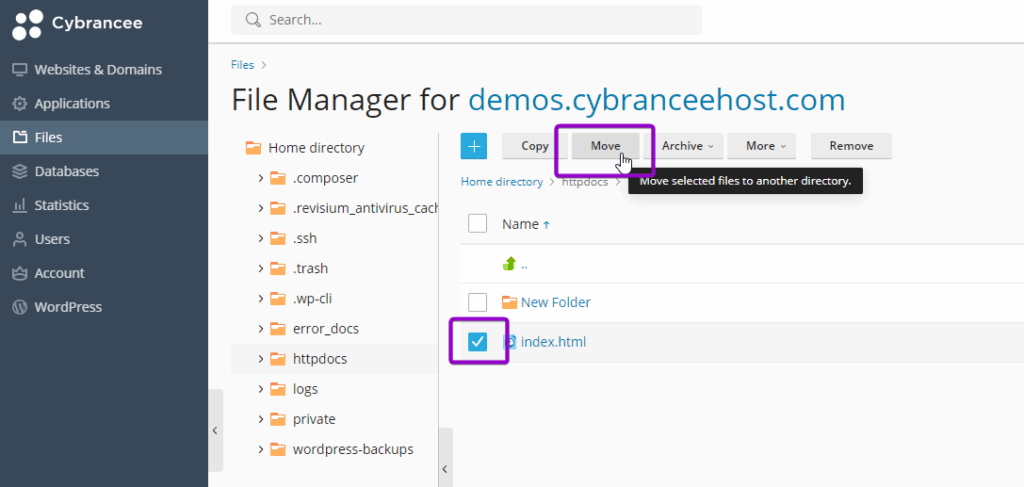Viewport: 1024px width, 487px height.
Task: Toggle the select-all checkbox beside Name
Action: (477, 224)
